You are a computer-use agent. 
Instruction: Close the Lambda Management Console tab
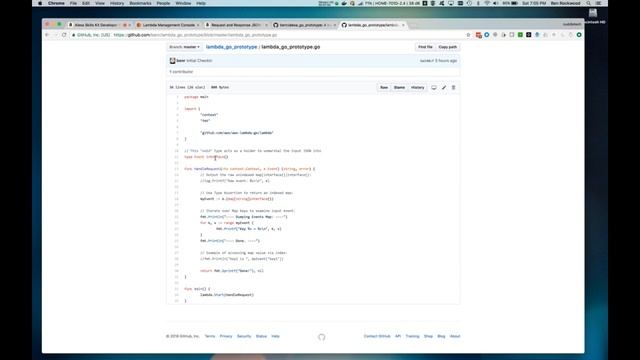tap(198, 25)
